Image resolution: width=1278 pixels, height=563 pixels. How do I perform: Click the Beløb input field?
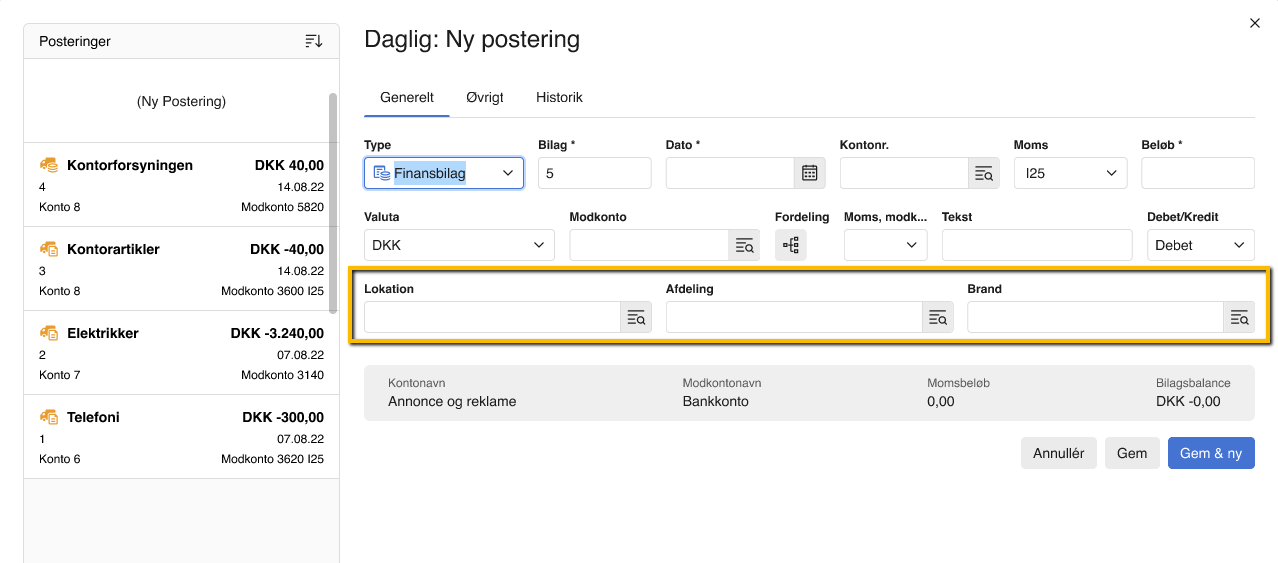(x=1198, y=173)
